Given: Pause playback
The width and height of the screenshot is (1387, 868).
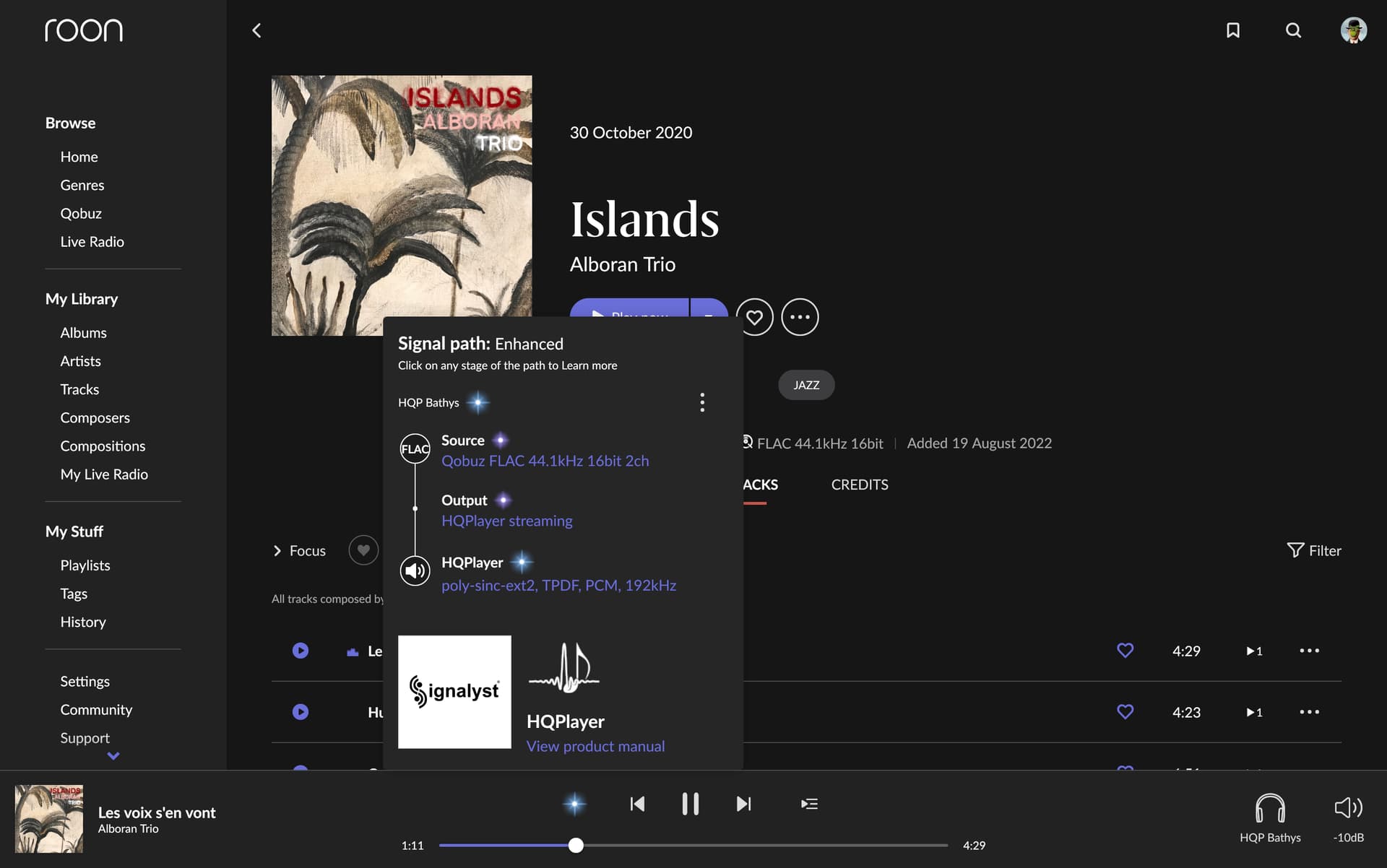Looking at the screenshot, I should [x=690, y=804].
